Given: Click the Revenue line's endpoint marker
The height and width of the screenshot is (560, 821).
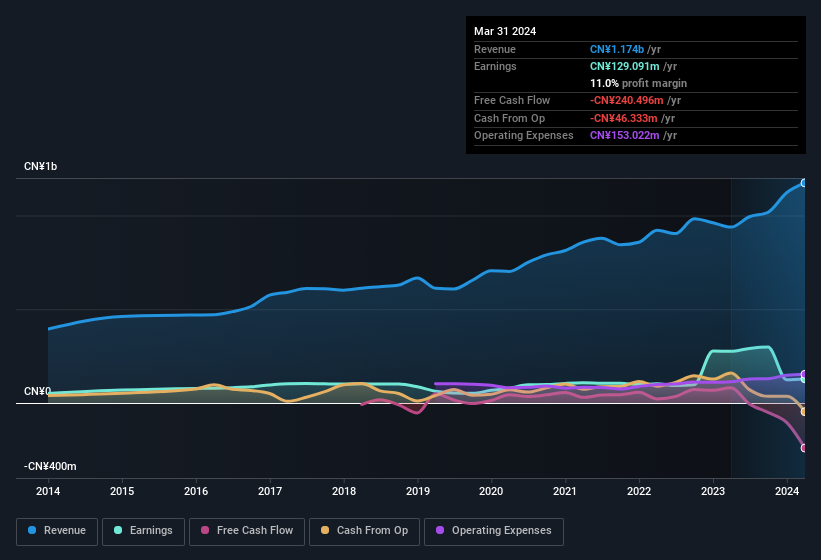Looking at the screenshot, I should tap(803, 183).
